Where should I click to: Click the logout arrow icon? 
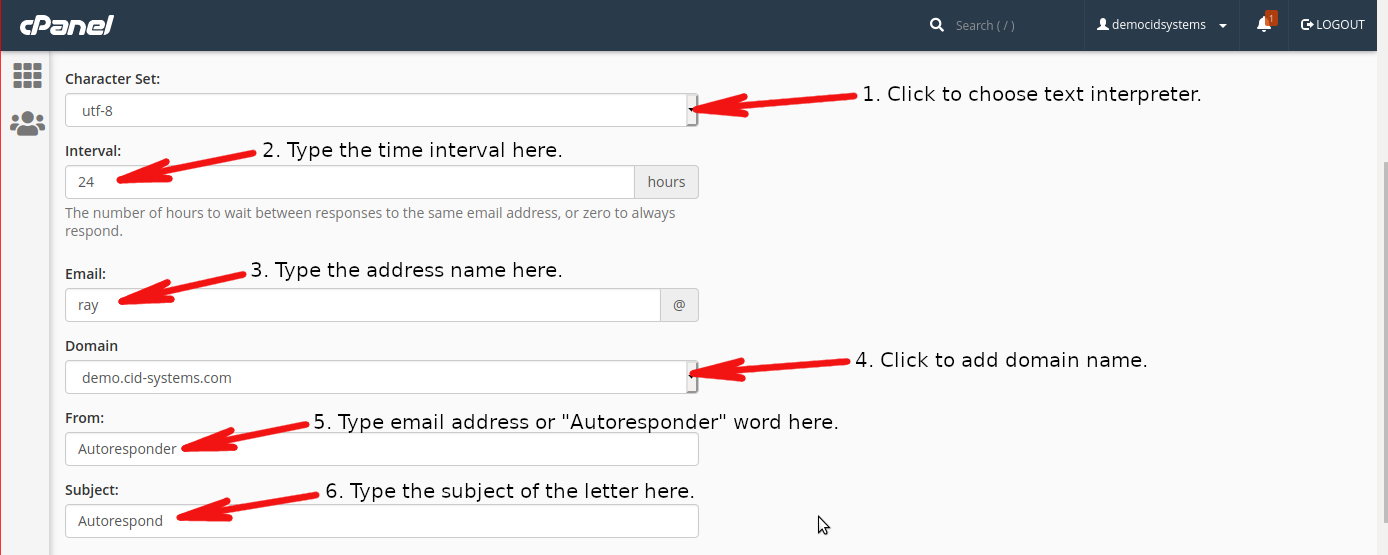(1306, 25)
